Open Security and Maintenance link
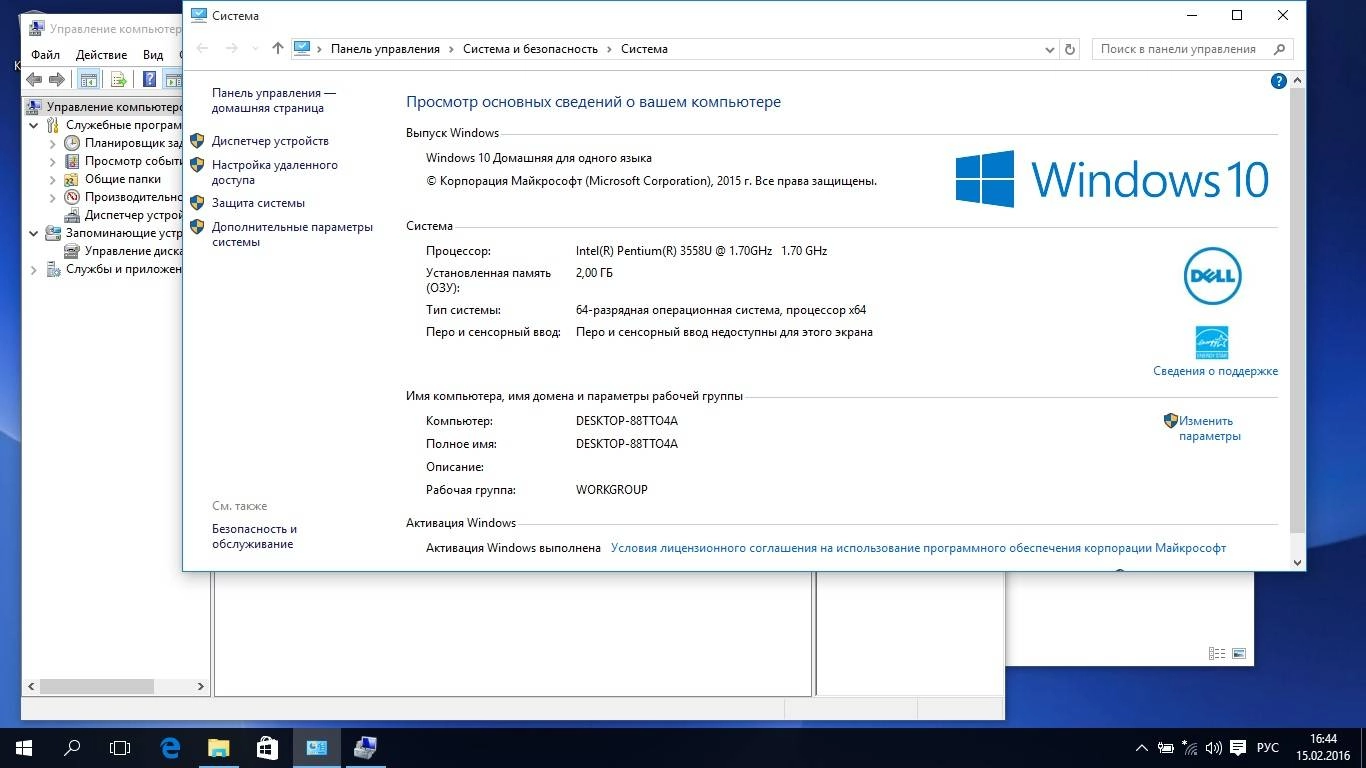This screenshot has height=768, width=1366. (254, 536)
